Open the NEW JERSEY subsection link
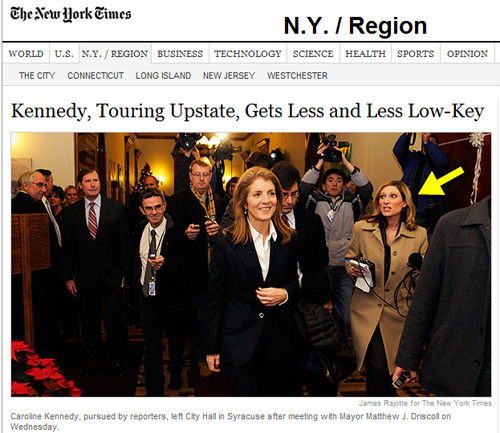 point(229,76)
